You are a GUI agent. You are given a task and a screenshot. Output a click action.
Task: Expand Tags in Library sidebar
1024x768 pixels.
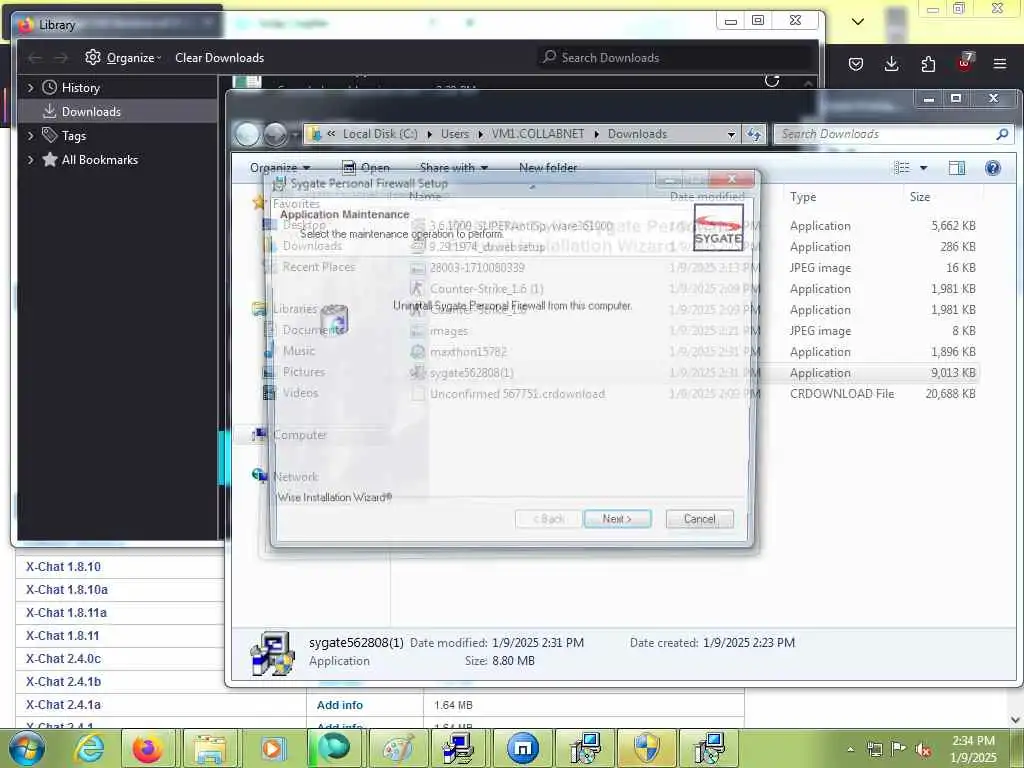pos(30,135)
